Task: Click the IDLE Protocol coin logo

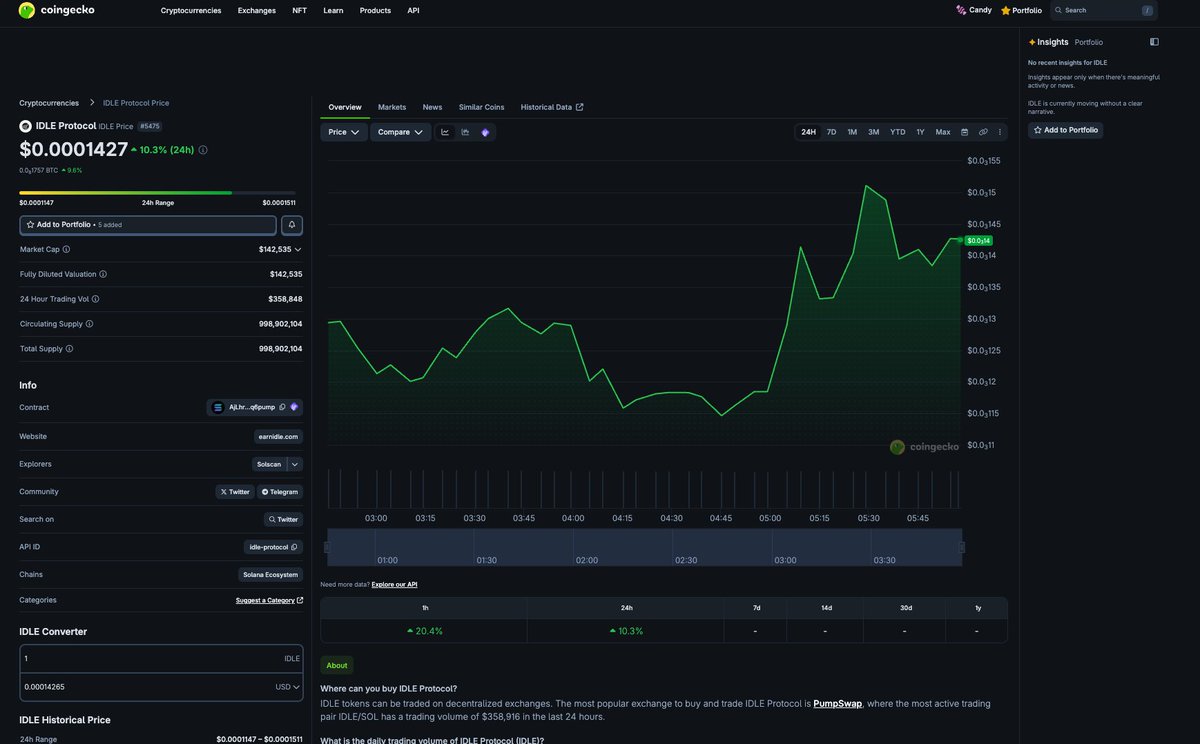Action: tap(26, 126)
